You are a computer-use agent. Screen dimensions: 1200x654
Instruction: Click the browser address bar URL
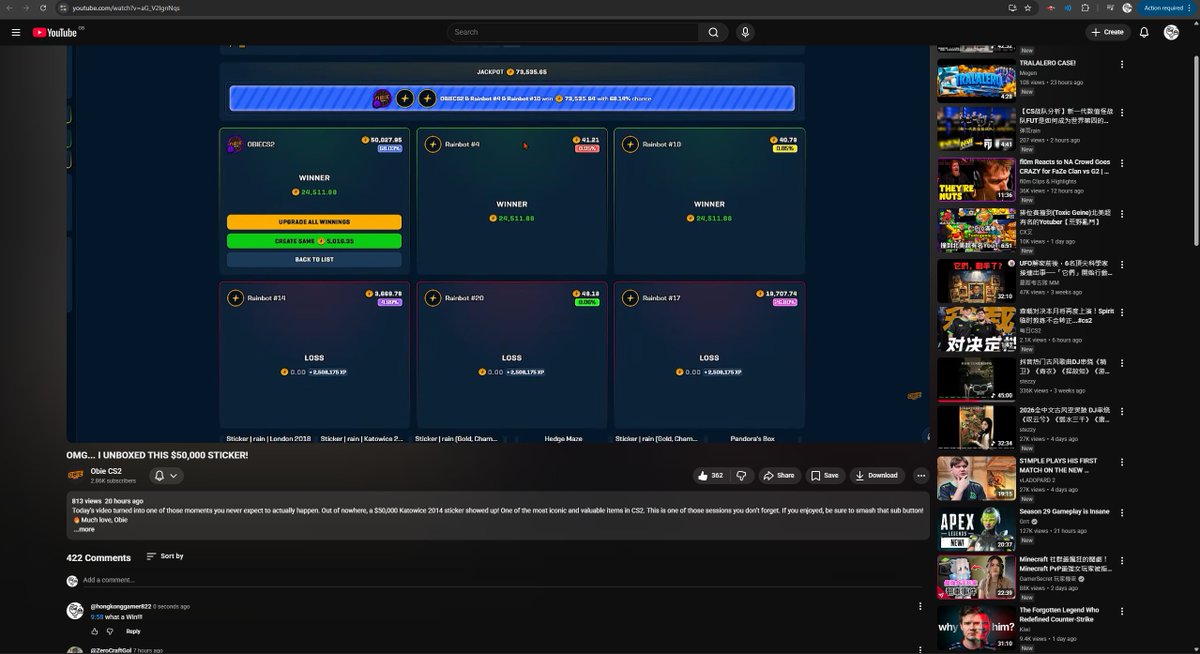pos(126,7)
